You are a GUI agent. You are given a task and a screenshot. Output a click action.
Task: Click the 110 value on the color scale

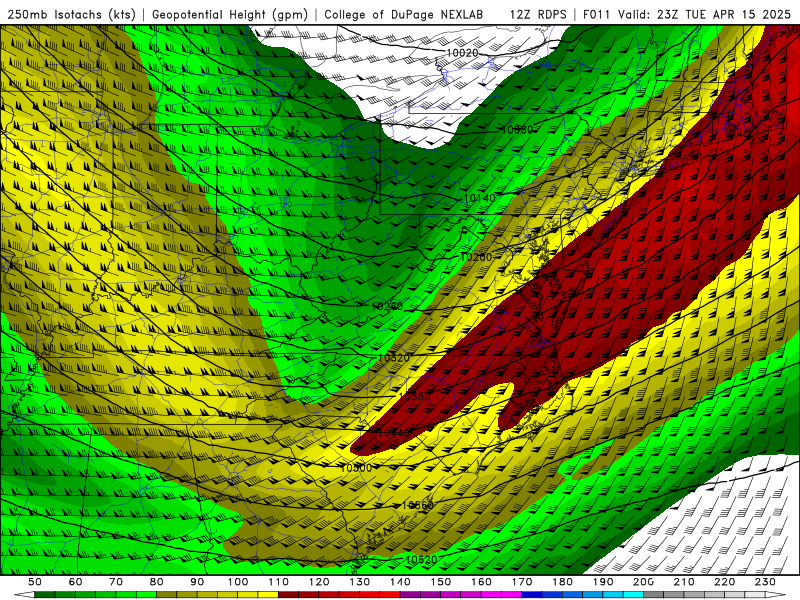tap(279, 582)
